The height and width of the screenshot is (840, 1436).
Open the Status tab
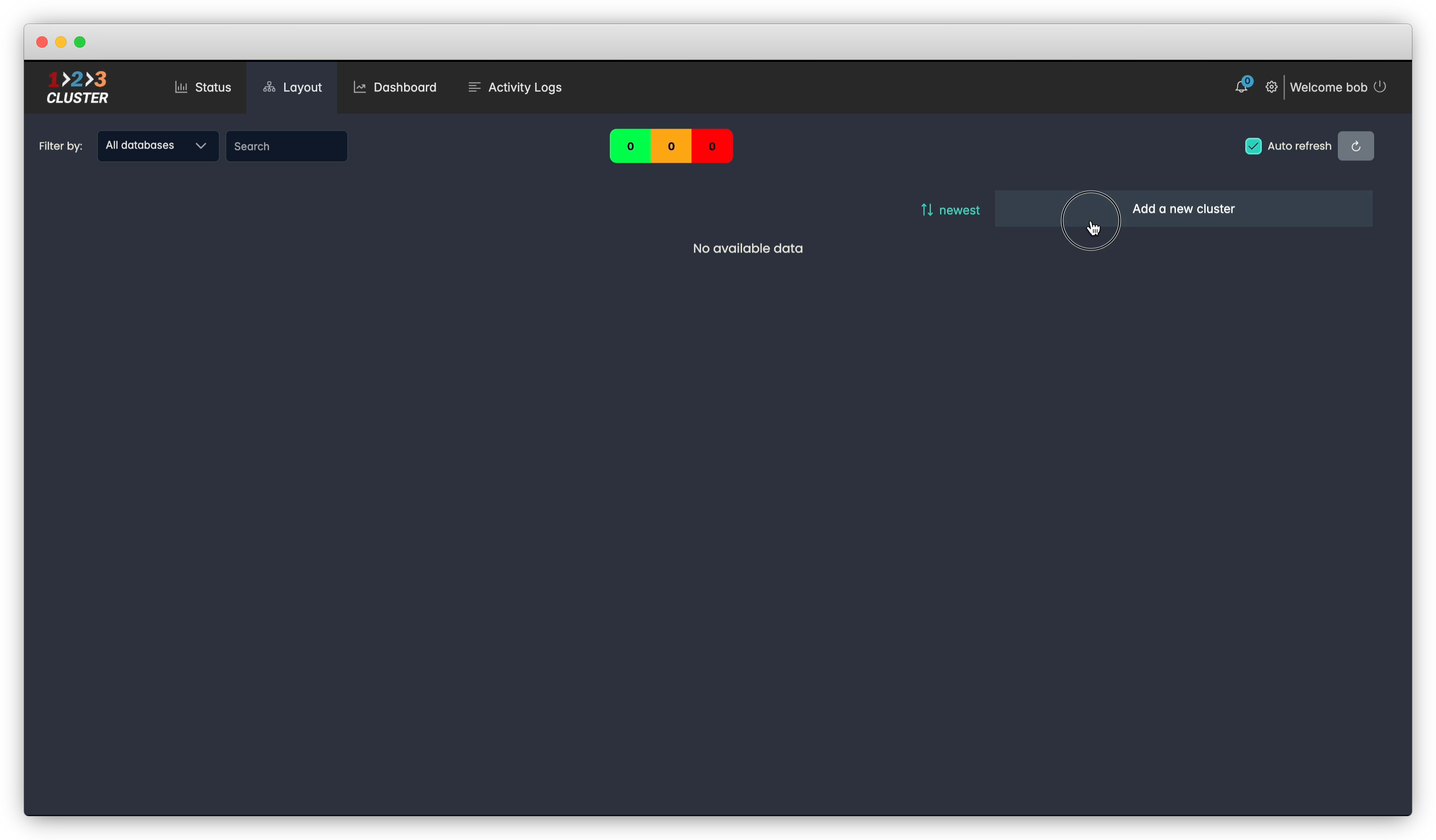(x=203, y=87)
